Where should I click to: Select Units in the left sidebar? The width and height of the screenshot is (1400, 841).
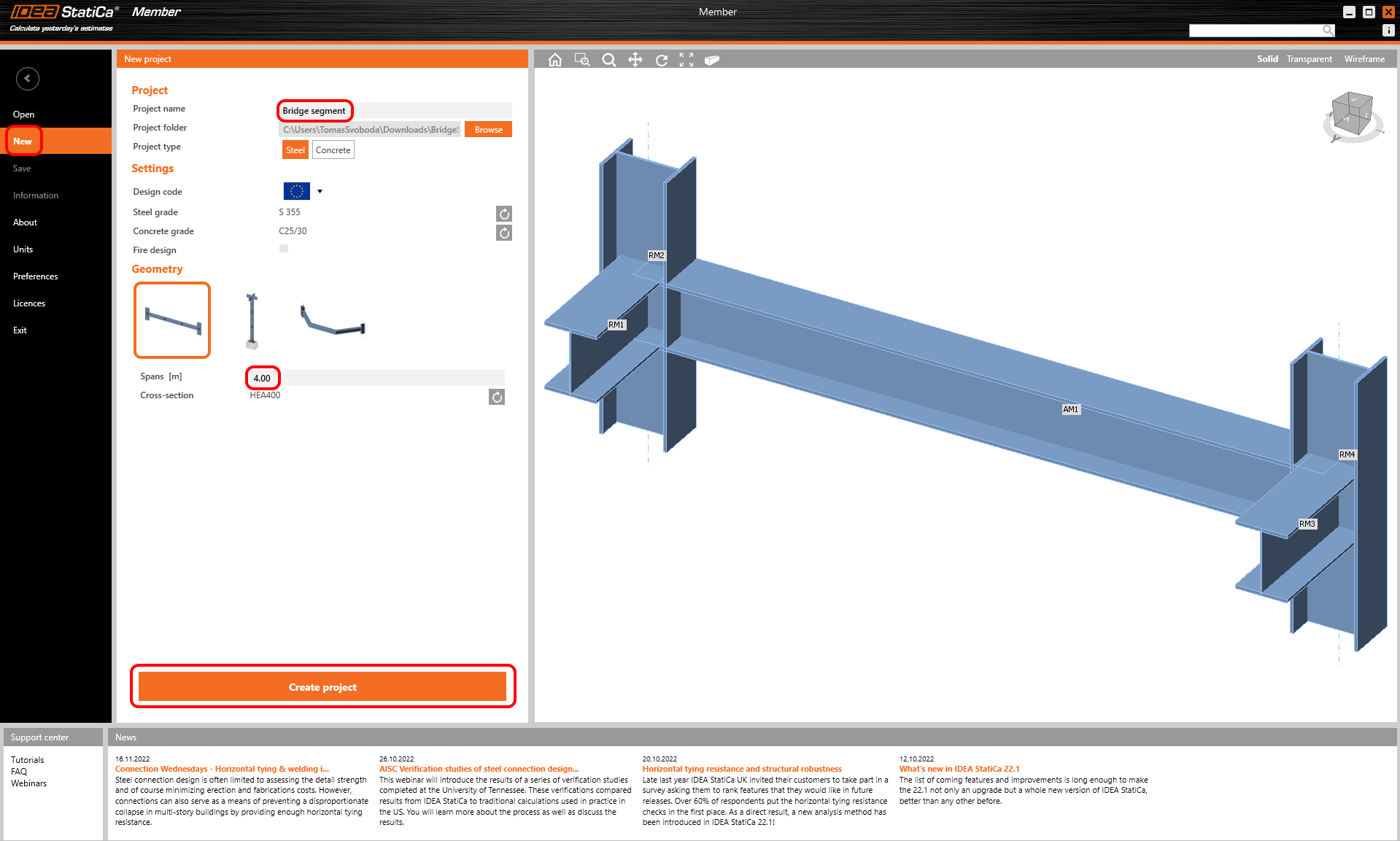coord(23,249)
